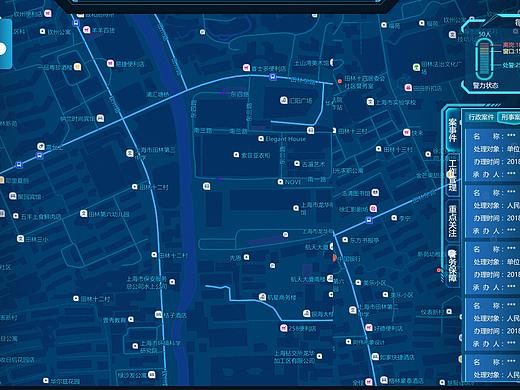The width and height of the screenshot is (520, 390).
Task: Click the 仪表新村 location pin
Action: pyautogui.click(x=449, y=311)
